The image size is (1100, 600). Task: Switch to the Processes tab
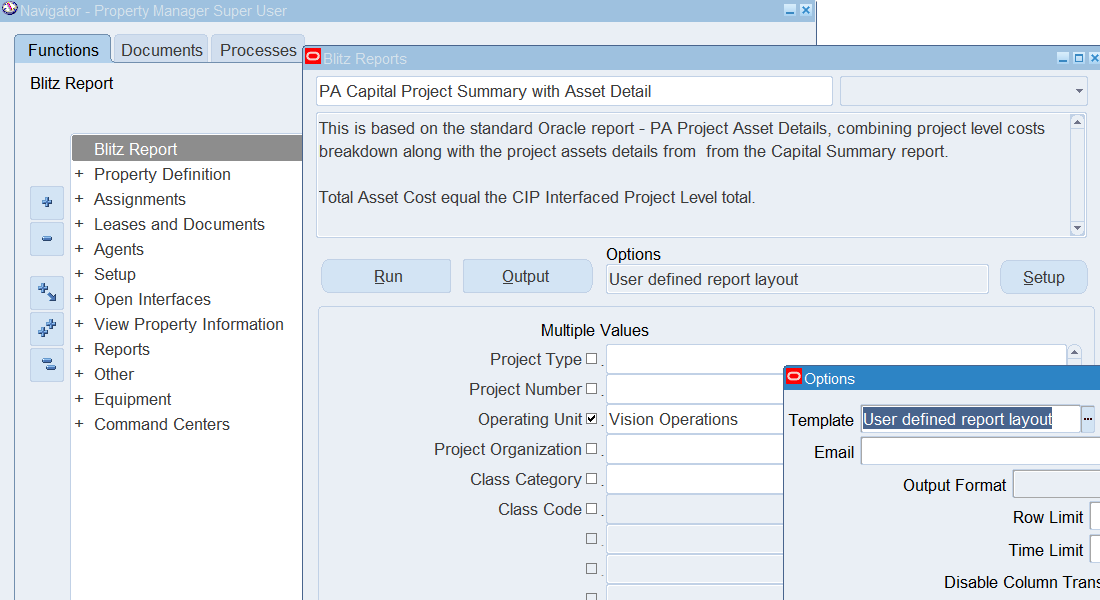click(x=257, y=50)
